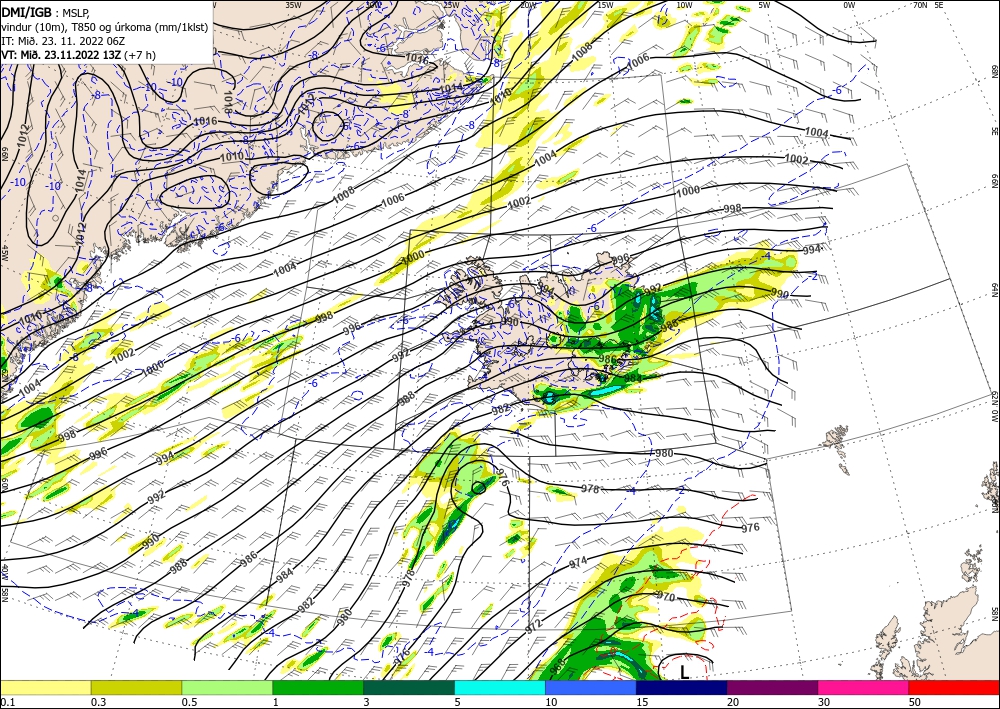1000x709 pixels.
Task: Click the "VT: Mið. 23.11.2022 13Z" valid time
Action: [x=61, y=55]
